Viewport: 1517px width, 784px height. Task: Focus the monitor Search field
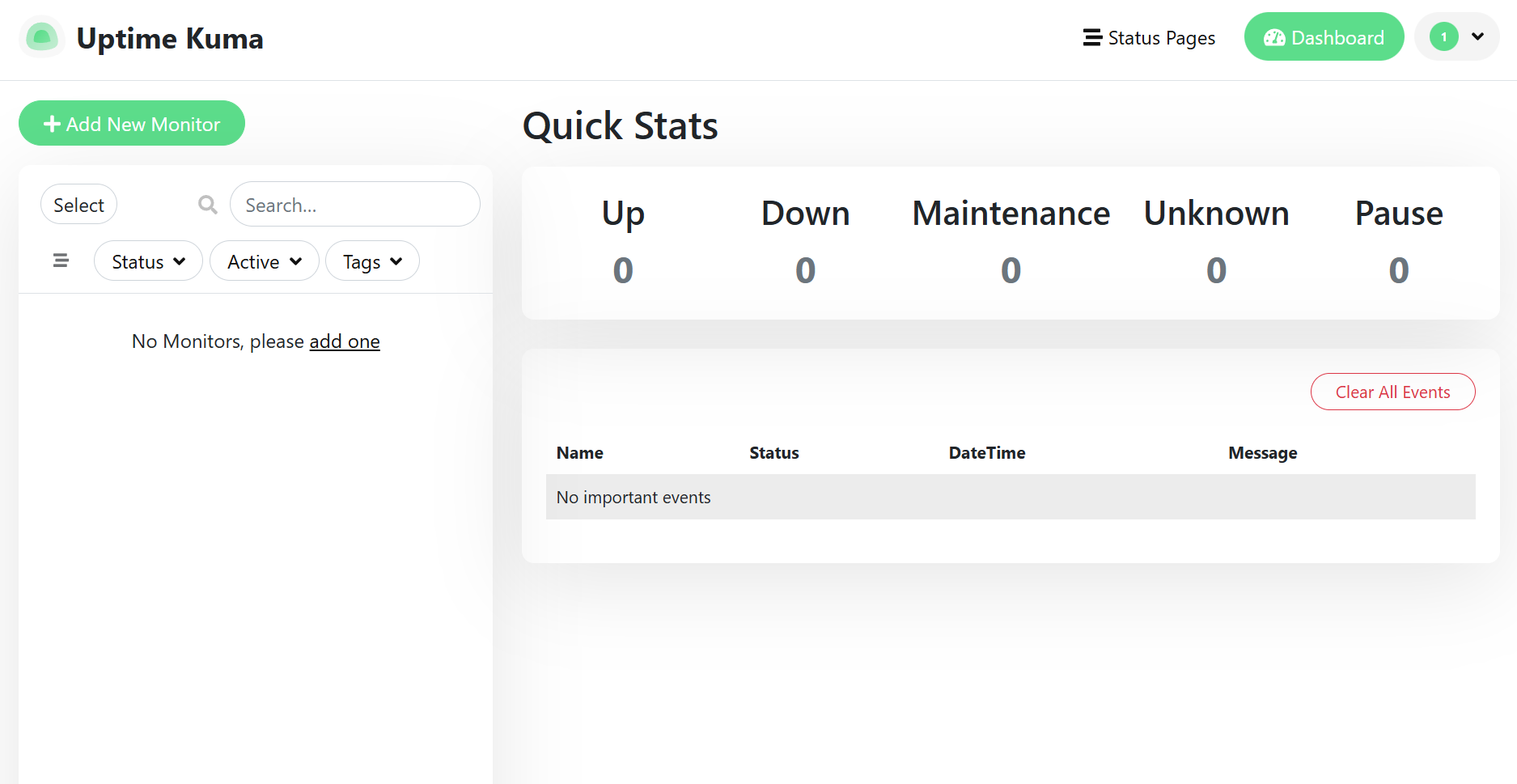pyautogui.click(x=354, y=205)
